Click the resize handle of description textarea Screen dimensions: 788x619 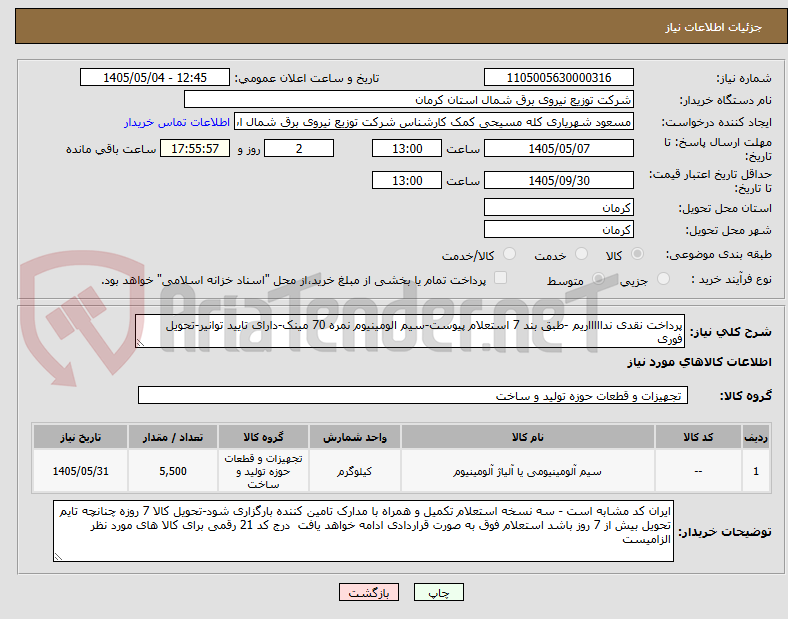click(x=140, y=343)
